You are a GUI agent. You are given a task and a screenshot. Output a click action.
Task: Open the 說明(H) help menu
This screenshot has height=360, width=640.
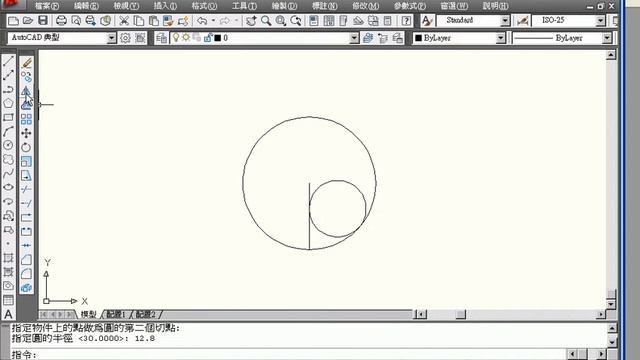click(496, 6)
